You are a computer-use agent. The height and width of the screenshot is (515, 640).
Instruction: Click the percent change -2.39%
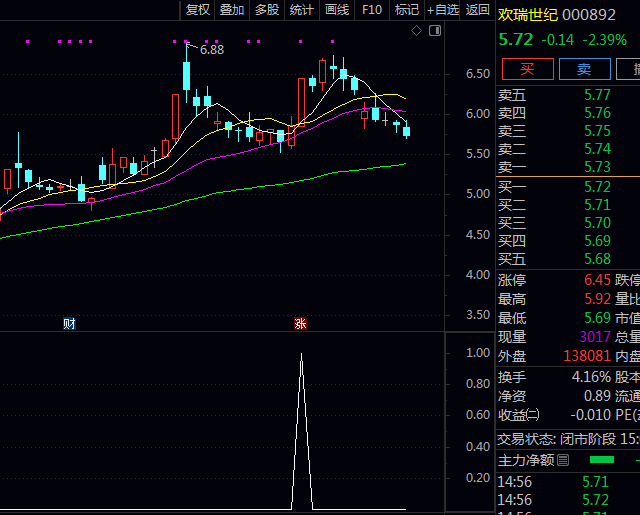(604, 40)
